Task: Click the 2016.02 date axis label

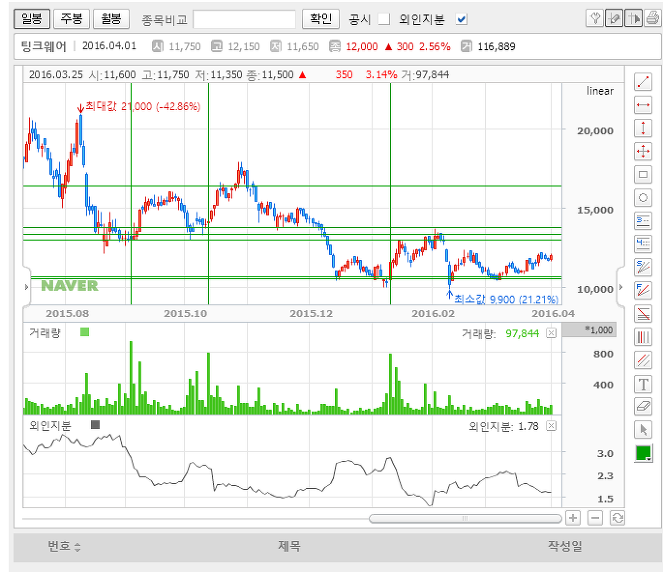Action: tap(433, 313)
